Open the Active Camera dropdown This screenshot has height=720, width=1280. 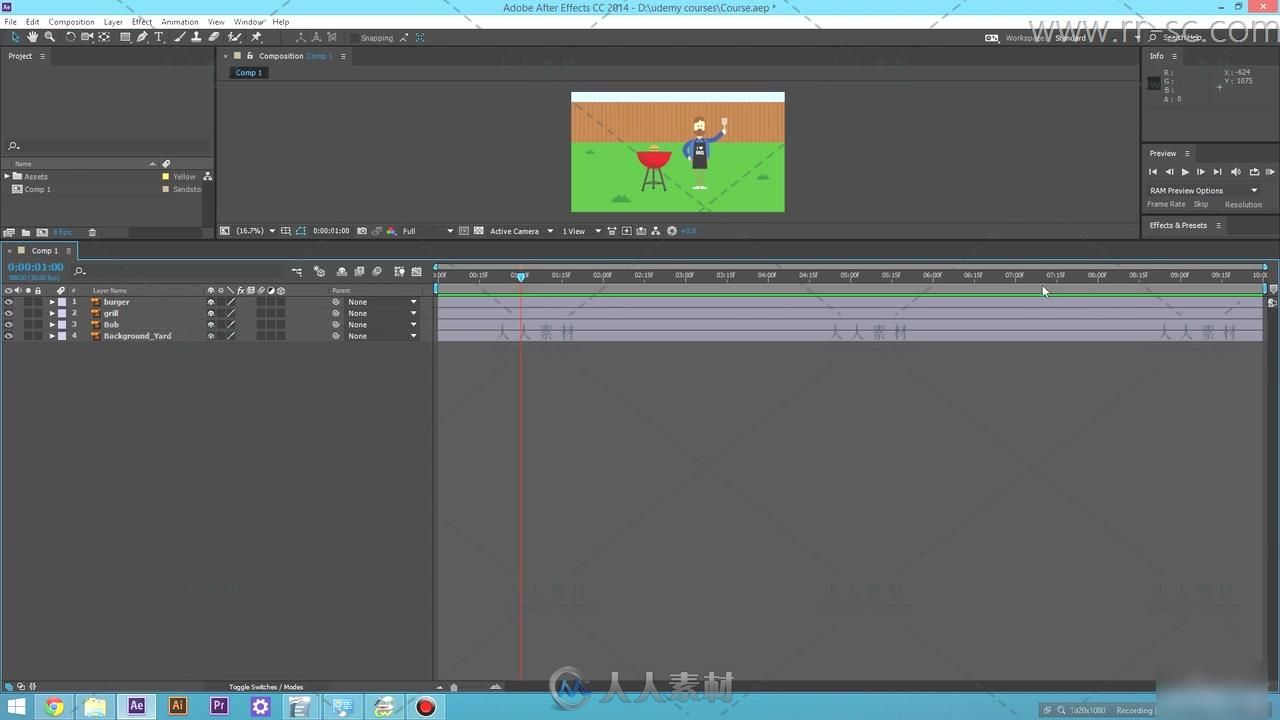coord(521,231)
